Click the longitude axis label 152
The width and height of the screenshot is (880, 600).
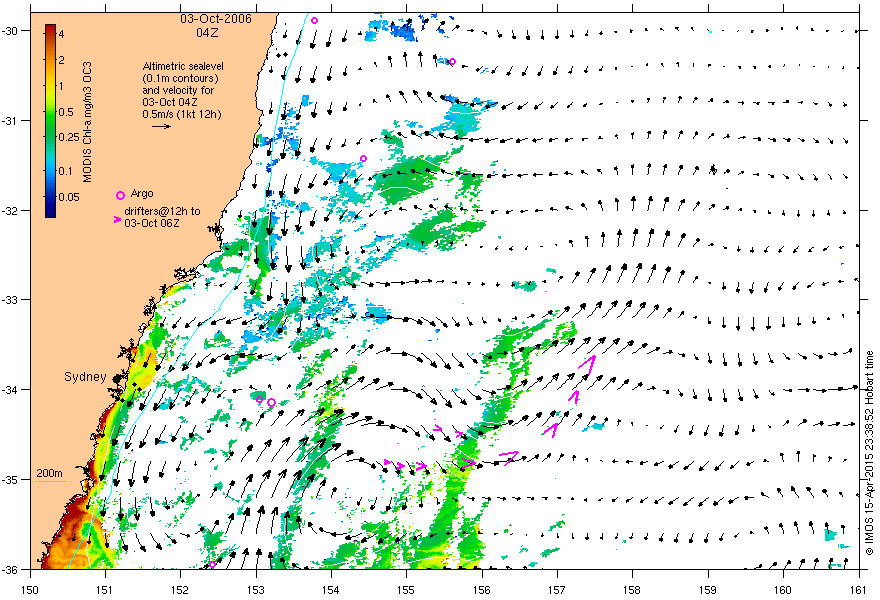pyautogui.click(x=181, y=590)
